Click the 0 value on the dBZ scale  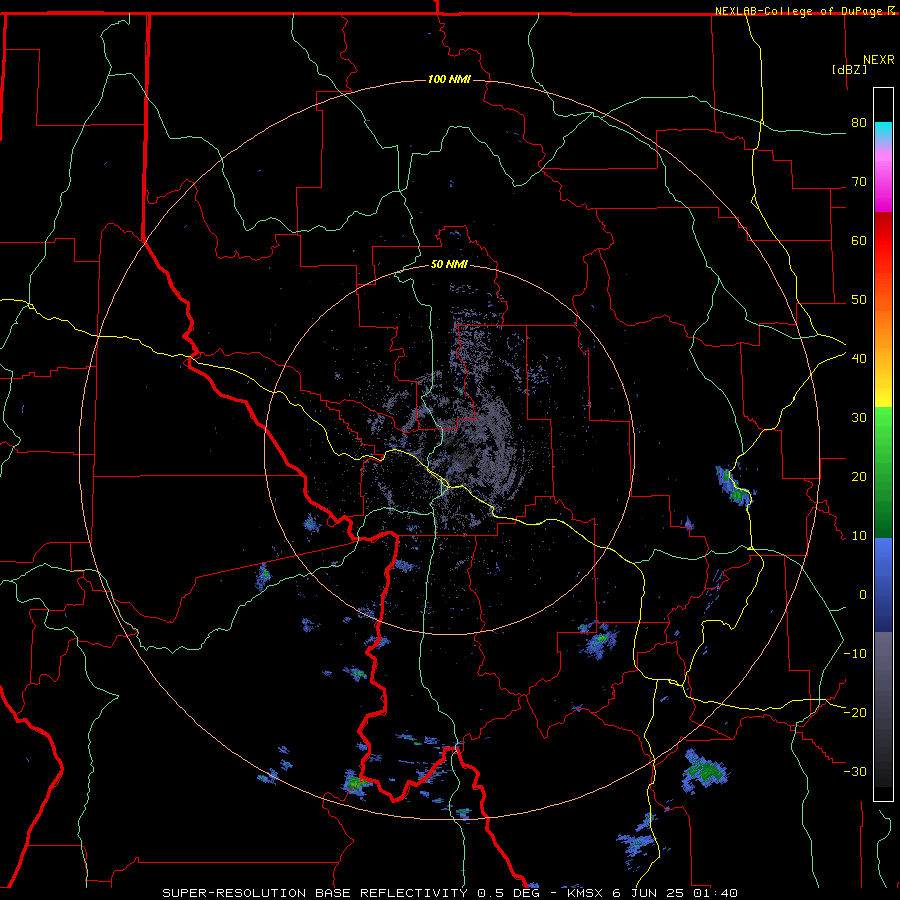click(863, 595)
